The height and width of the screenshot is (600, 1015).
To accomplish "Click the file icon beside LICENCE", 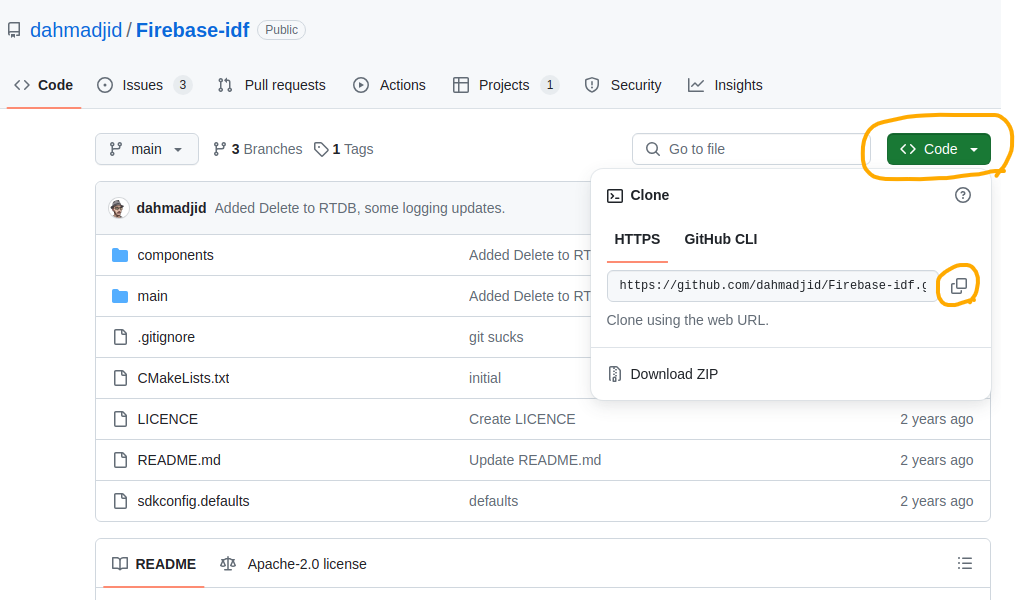I will pos(120,419).
